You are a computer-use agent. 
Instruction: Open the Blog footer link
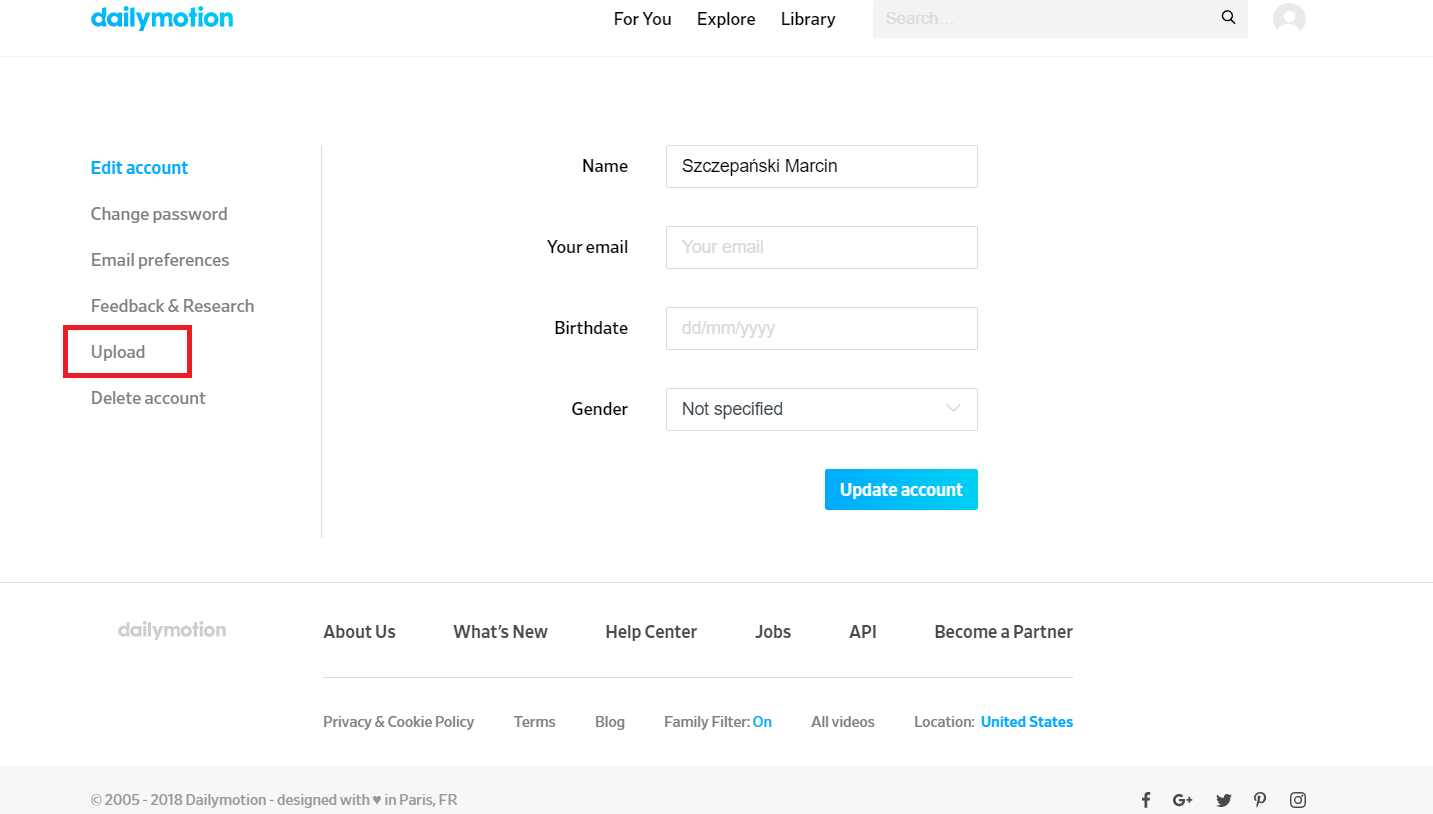point(610,722)
